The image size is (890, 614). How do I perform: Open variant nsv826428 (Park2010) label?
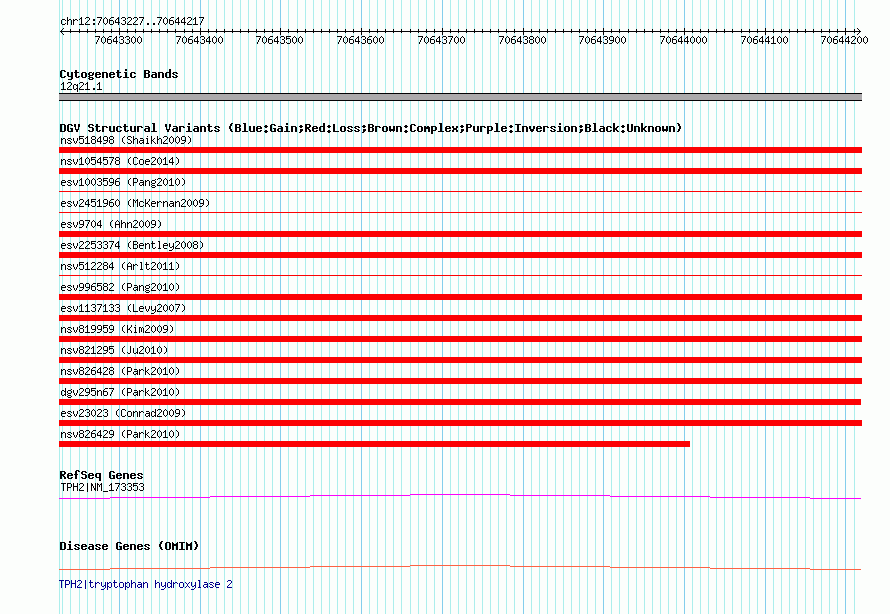[x=120, y=371]
